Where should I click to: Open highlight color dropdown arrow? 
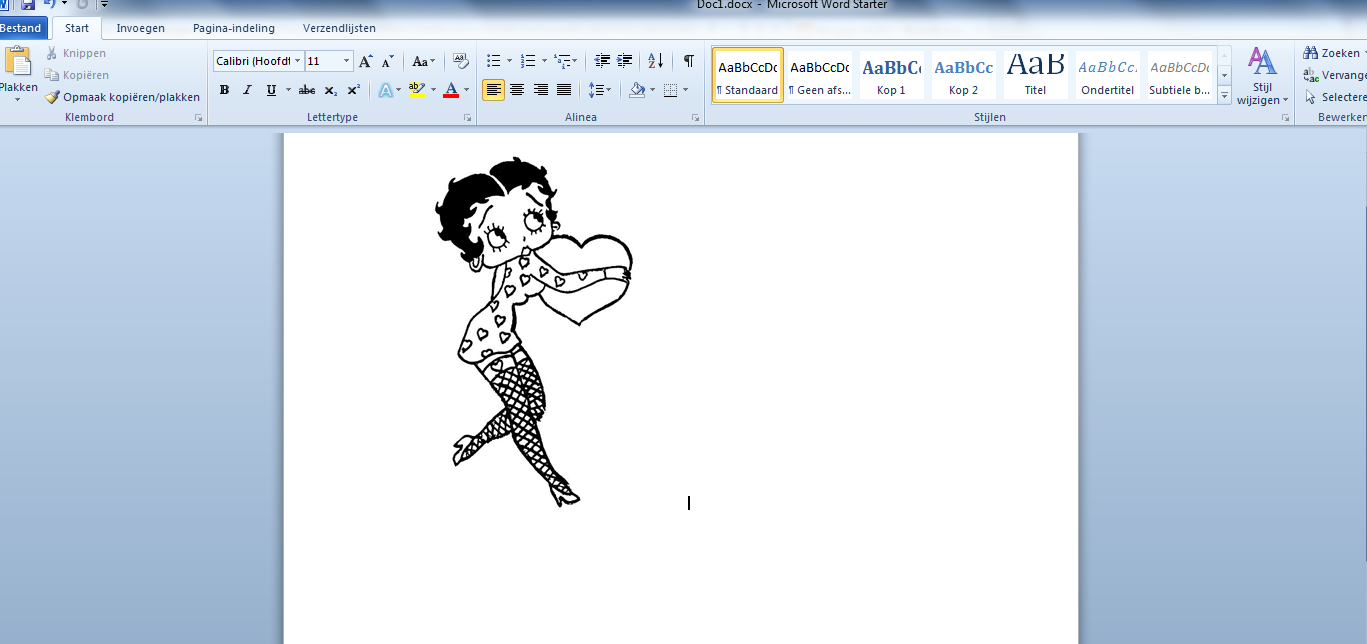433,90
